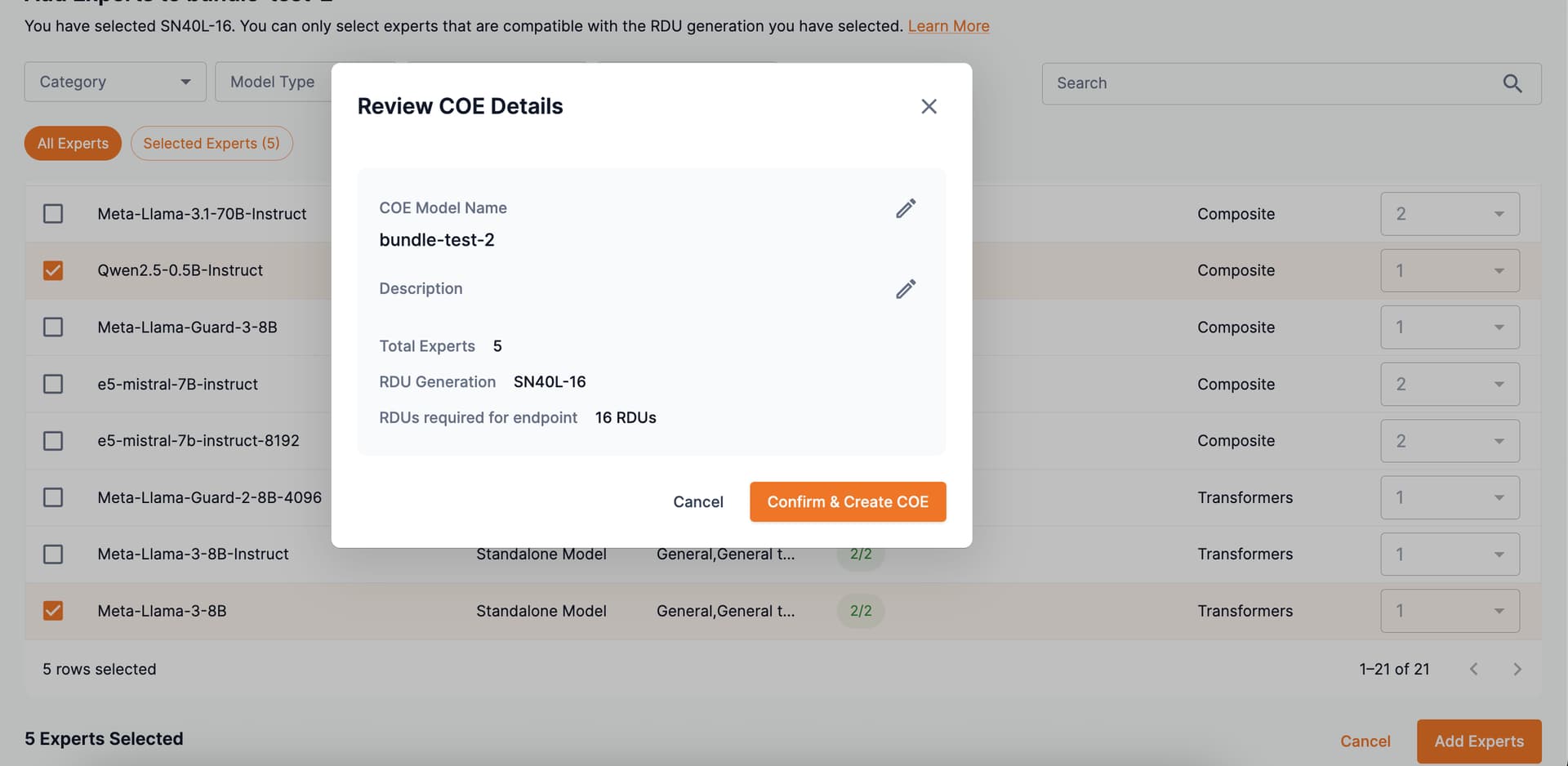Uncheck the Qwen2.5-0.5B-Instruct checkbox

click(x=53, y=270)
